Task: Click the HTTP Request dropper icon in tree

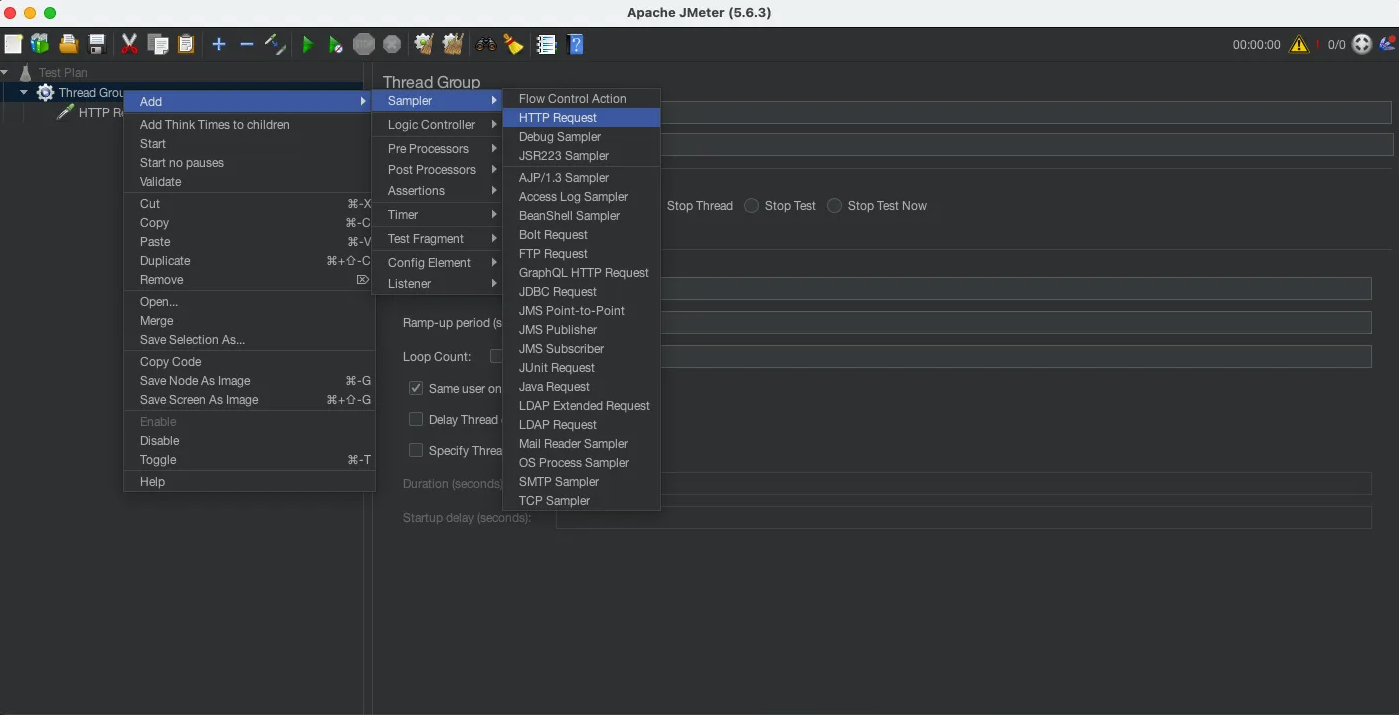Action: point(65,112)
